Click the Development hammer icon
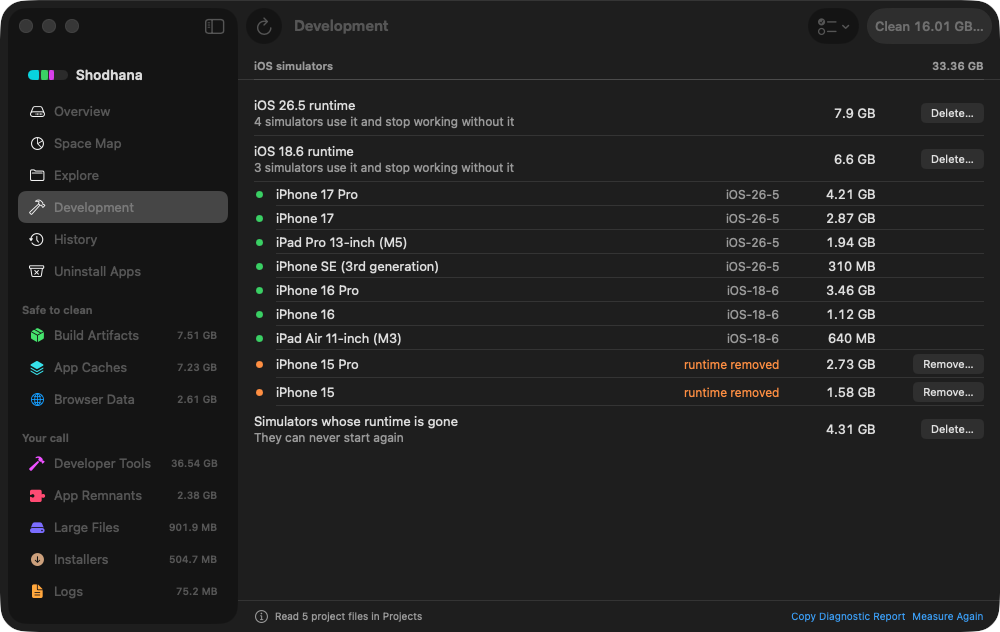The width and height of the screenshot is (1000, 632). pos(37,207)
